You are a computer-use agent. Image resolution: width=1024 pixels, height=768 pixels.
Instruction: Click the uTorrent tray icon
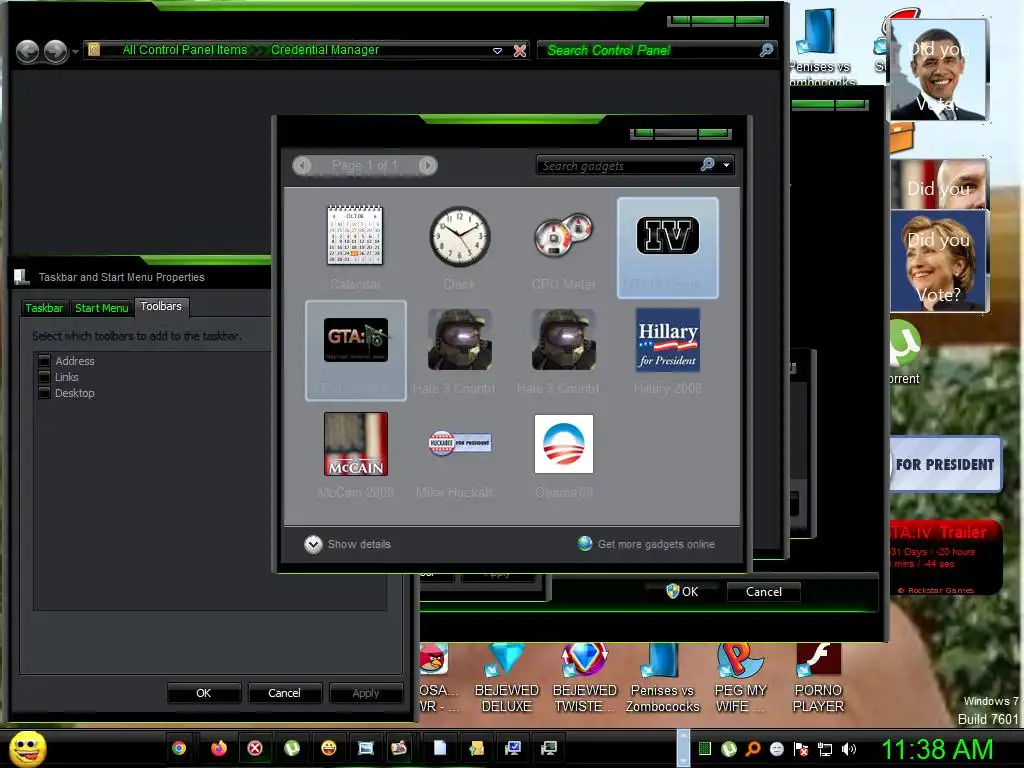729,749
